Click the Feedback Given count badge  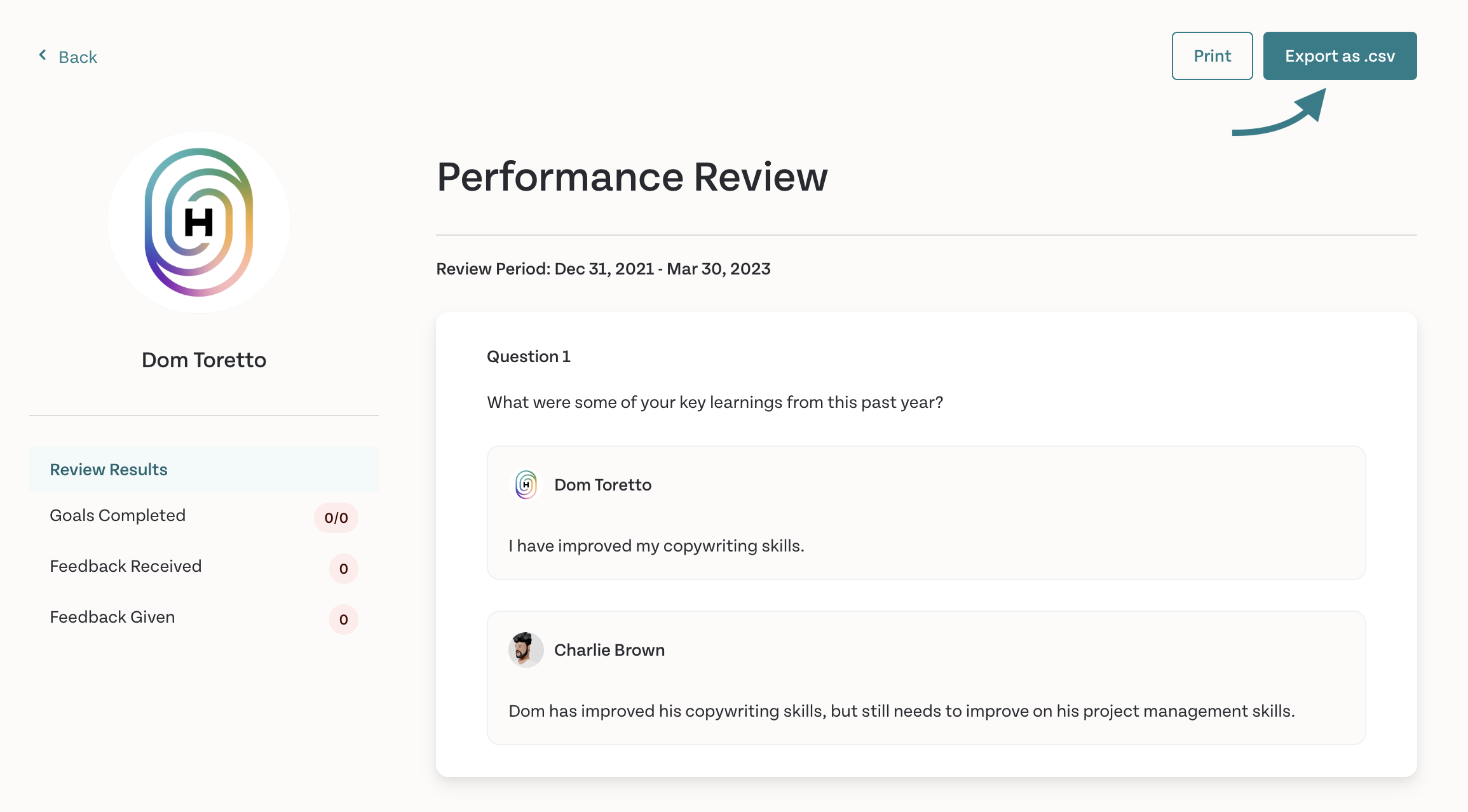[x=344, y=619]
